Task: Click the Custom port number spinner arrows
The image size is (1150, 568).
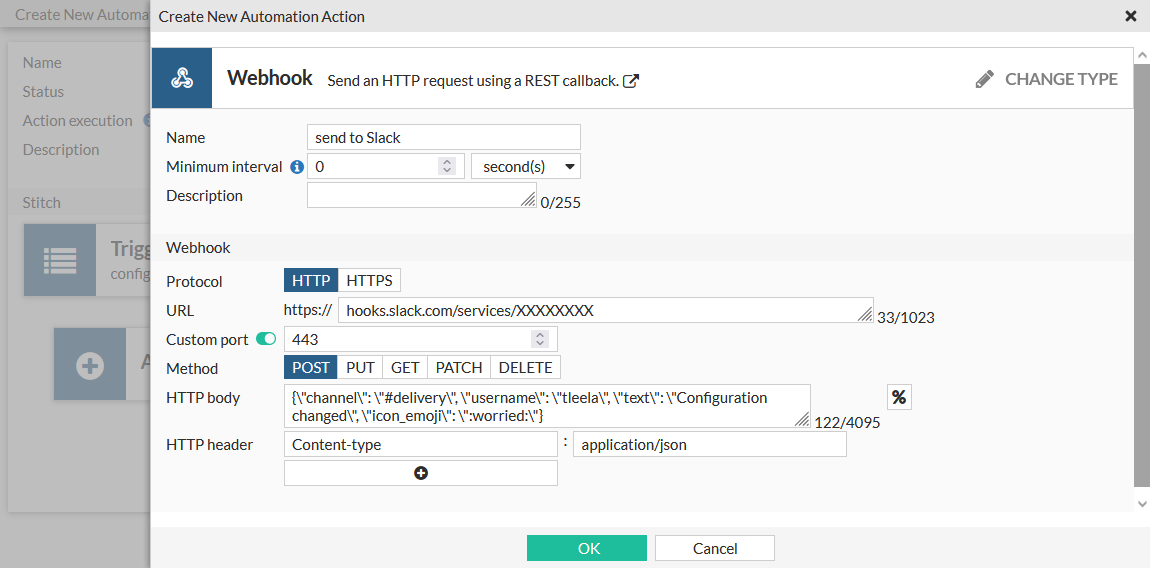Action: [x=540, y=339]
